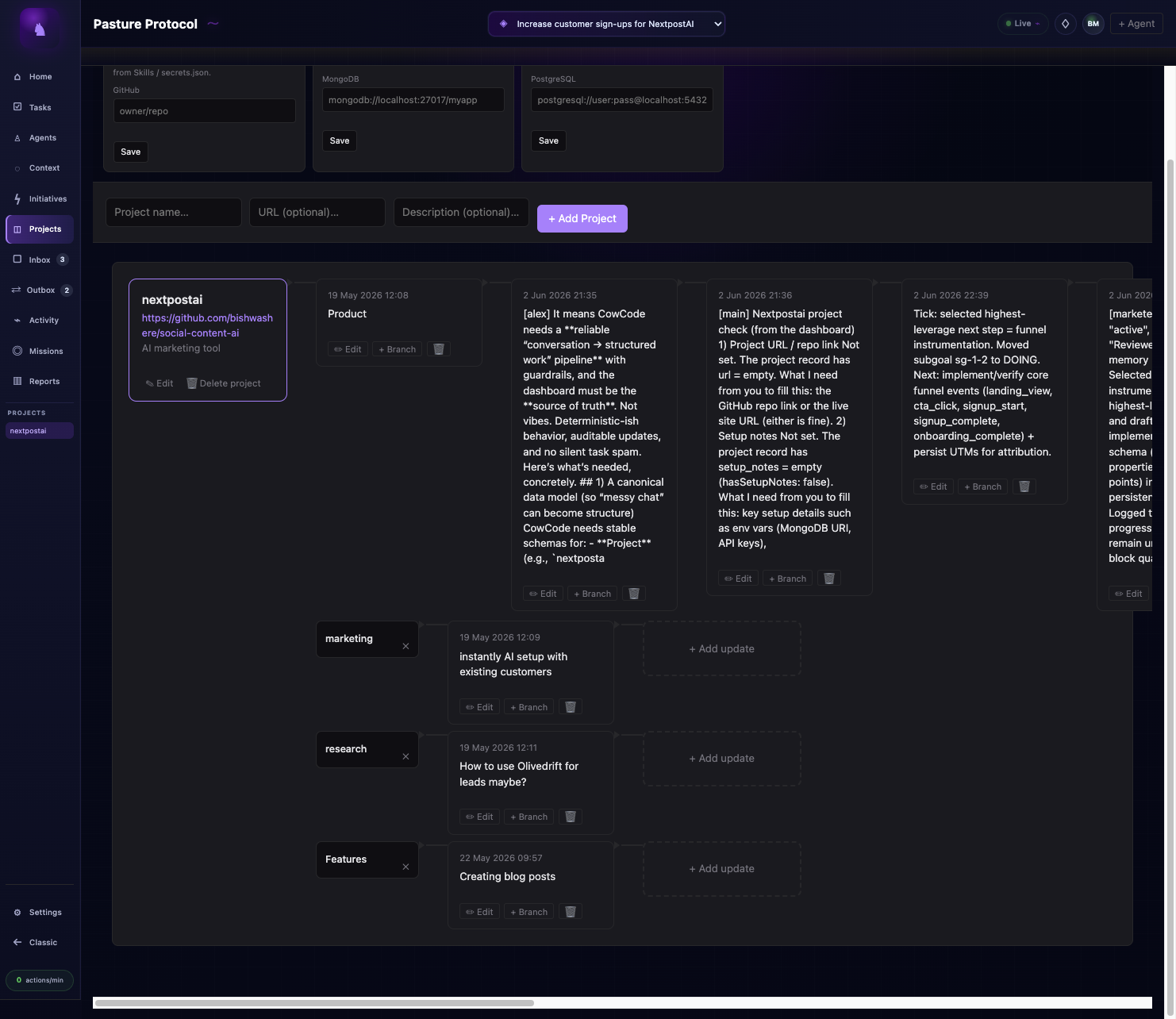
Task: Save the MongoDB connection
Action: (x=340, y=141)
